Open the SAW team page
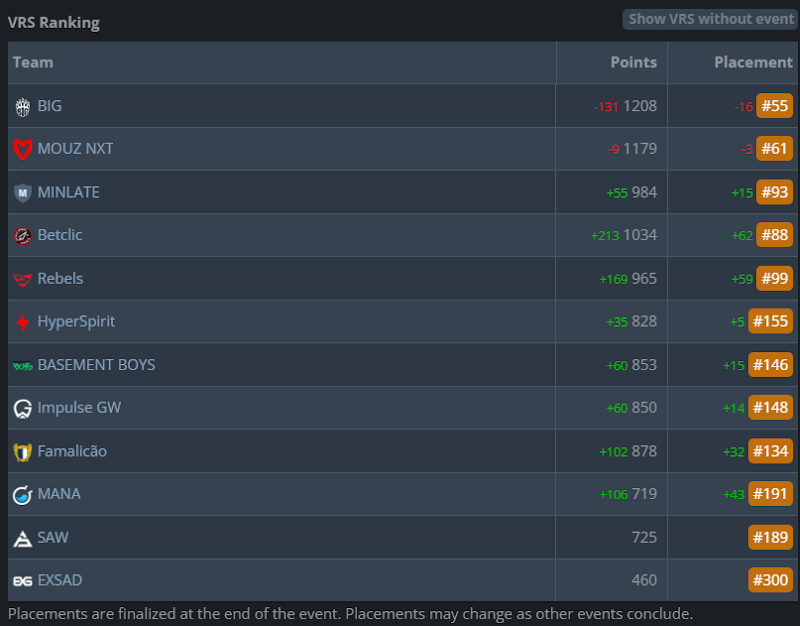The image size is (800, 626). click(x=53, y=537)
